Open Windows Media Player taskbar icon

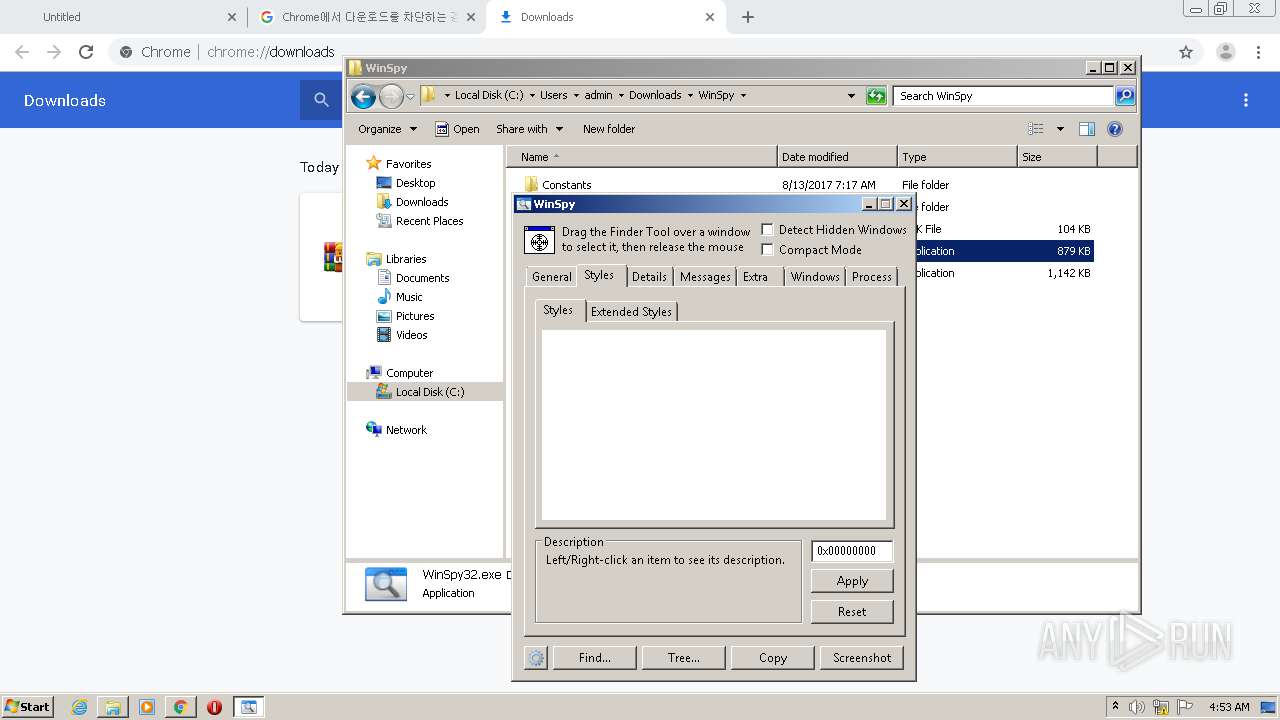click(x=147, y=707)
